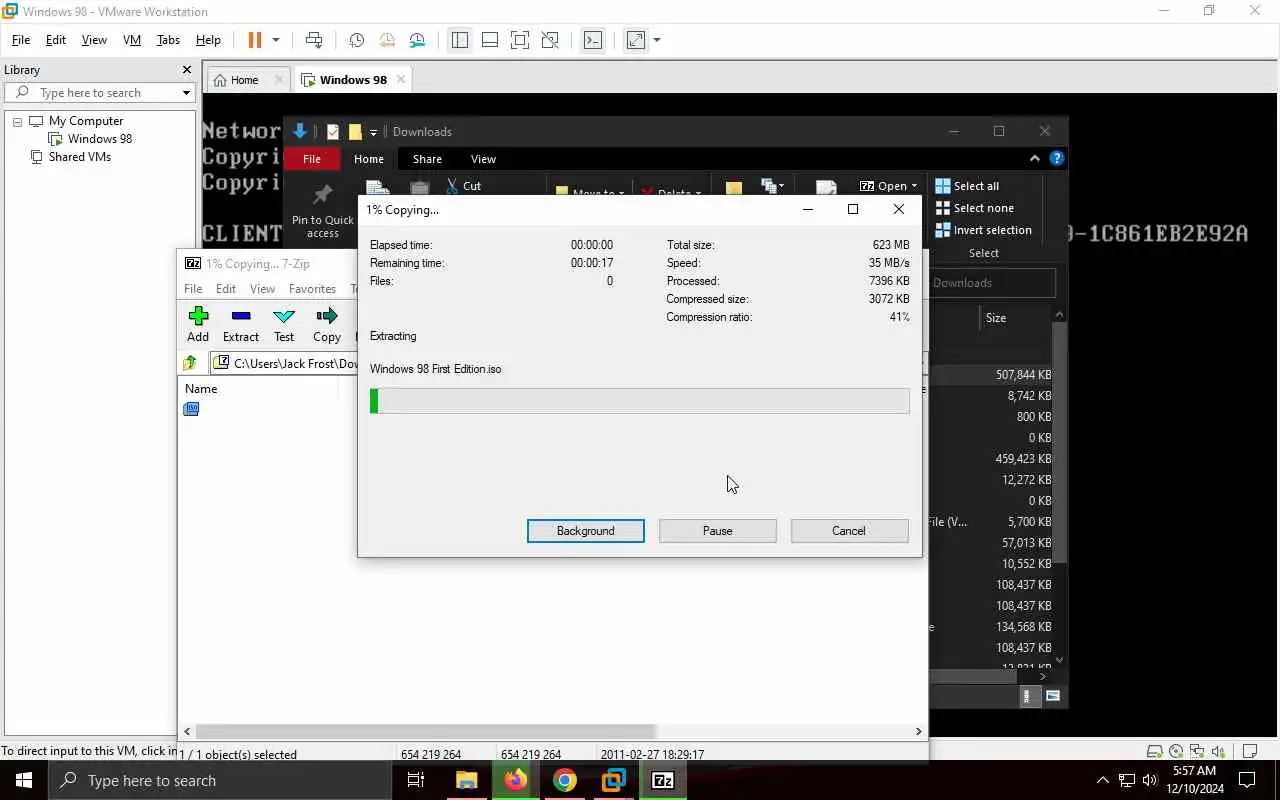Open the Quick Access toolbar customize dropdown
Viewport: 1280px width, 800px height.
tap(373, 132)
